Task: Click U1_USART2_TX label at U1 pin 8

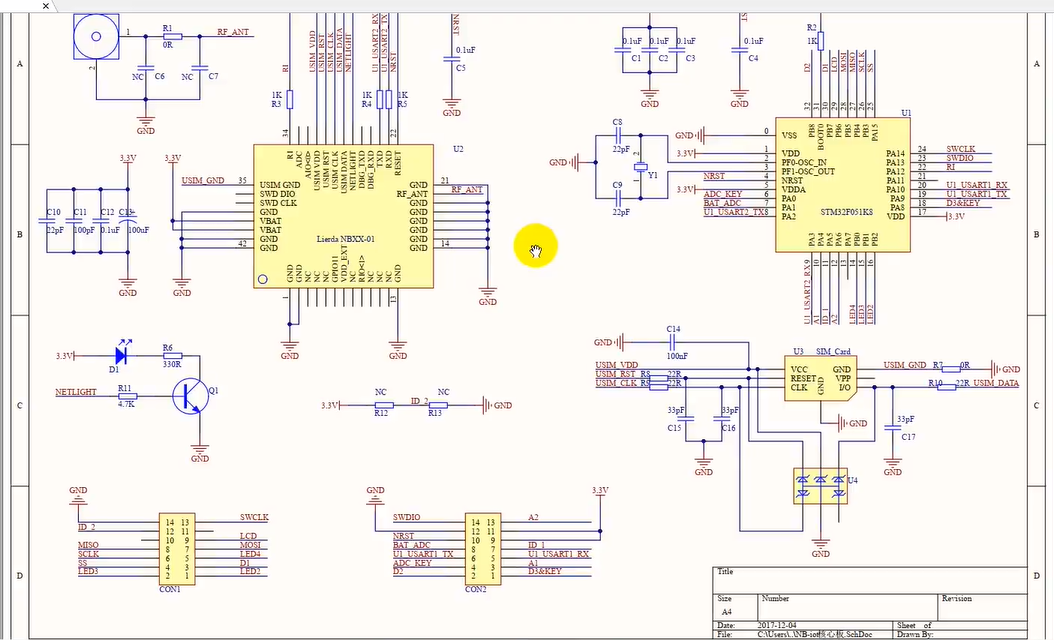Action: tap(733, 212)
